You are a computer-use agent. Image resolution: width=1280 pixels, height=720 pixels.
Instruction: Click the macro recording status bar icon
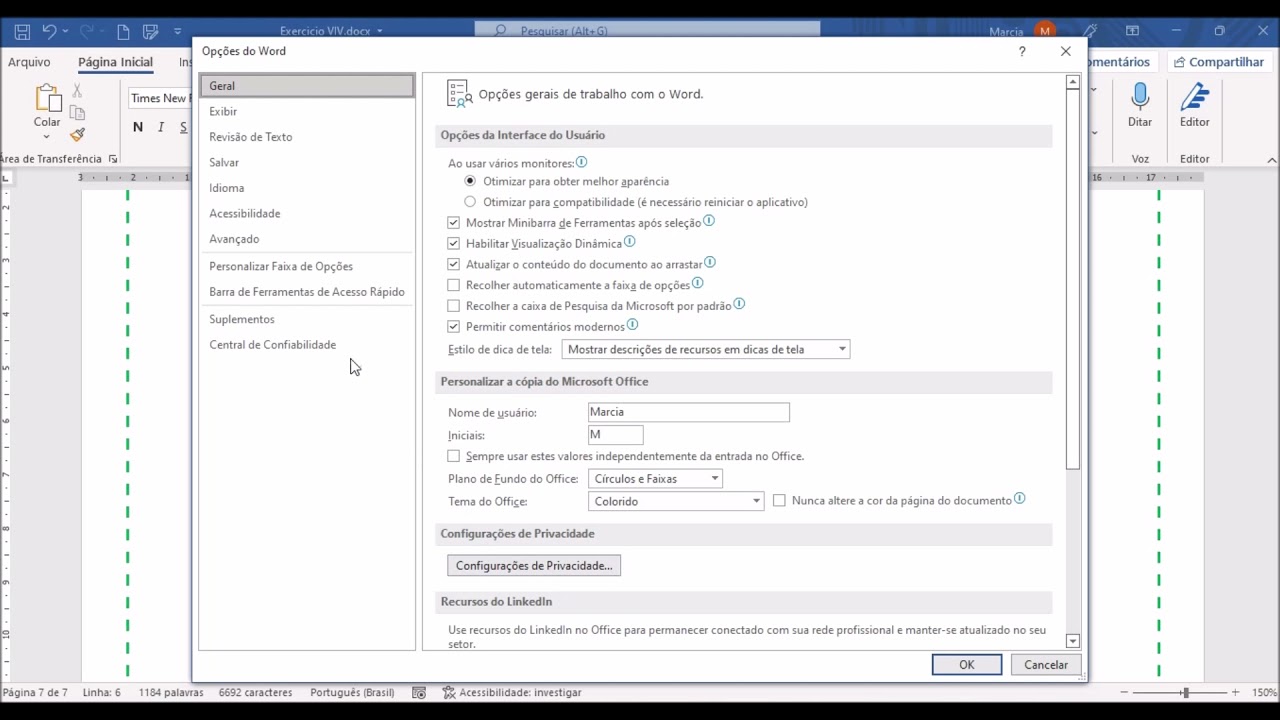pyautogui.click(x=419, y=692)
